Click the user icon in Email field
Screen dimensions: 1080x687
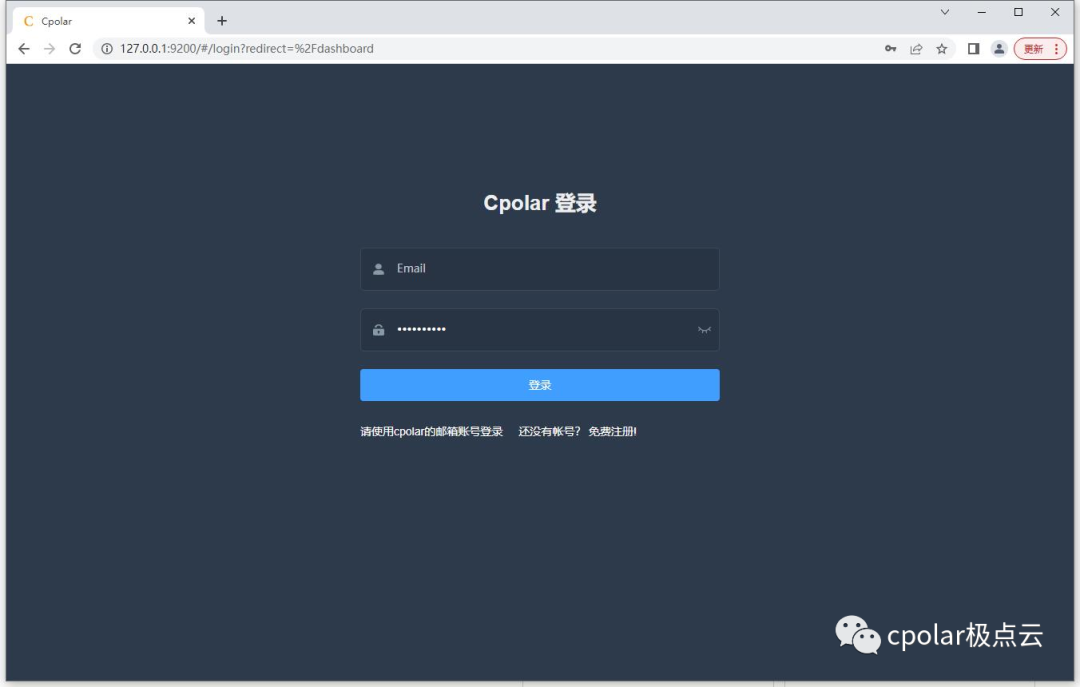pos(378,269)
